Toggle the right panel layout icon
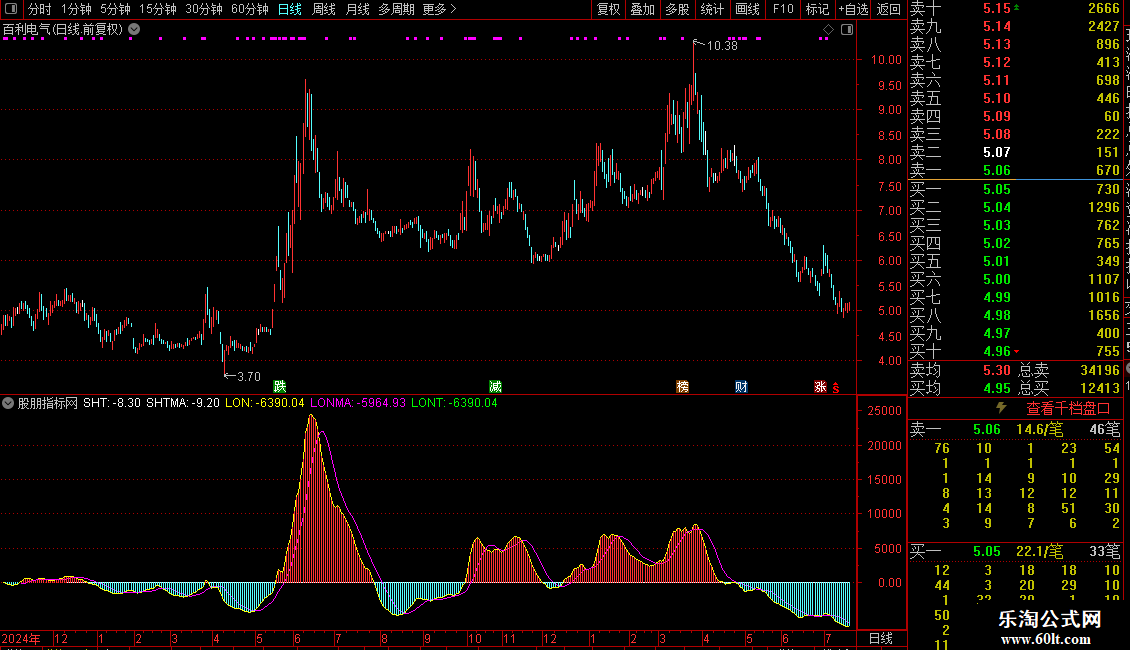 [x=847, y=30]
